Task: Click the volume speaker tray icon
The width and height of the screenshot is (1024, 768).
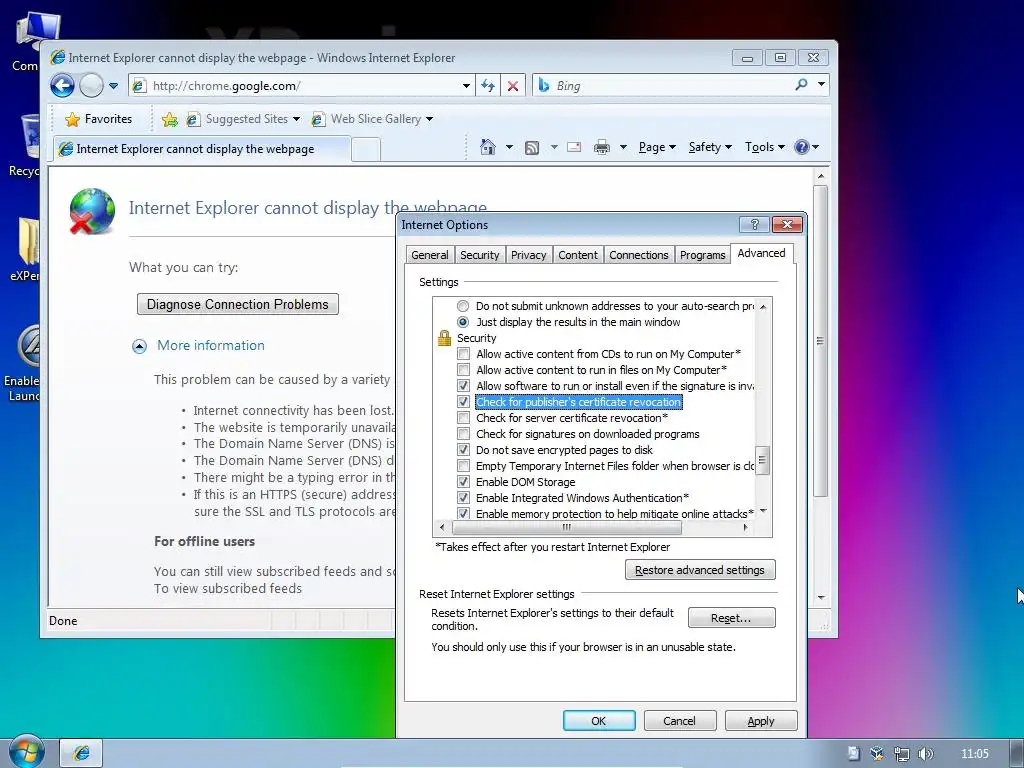Action: (x=925, y=754)
